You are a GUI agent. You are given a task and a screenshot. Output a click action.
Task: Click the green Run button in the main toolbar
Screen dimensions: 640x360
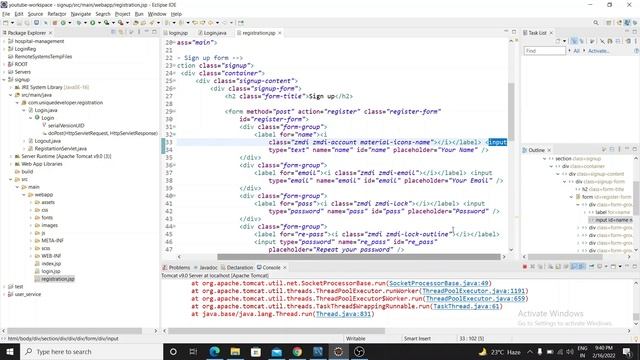pos(93,23)
